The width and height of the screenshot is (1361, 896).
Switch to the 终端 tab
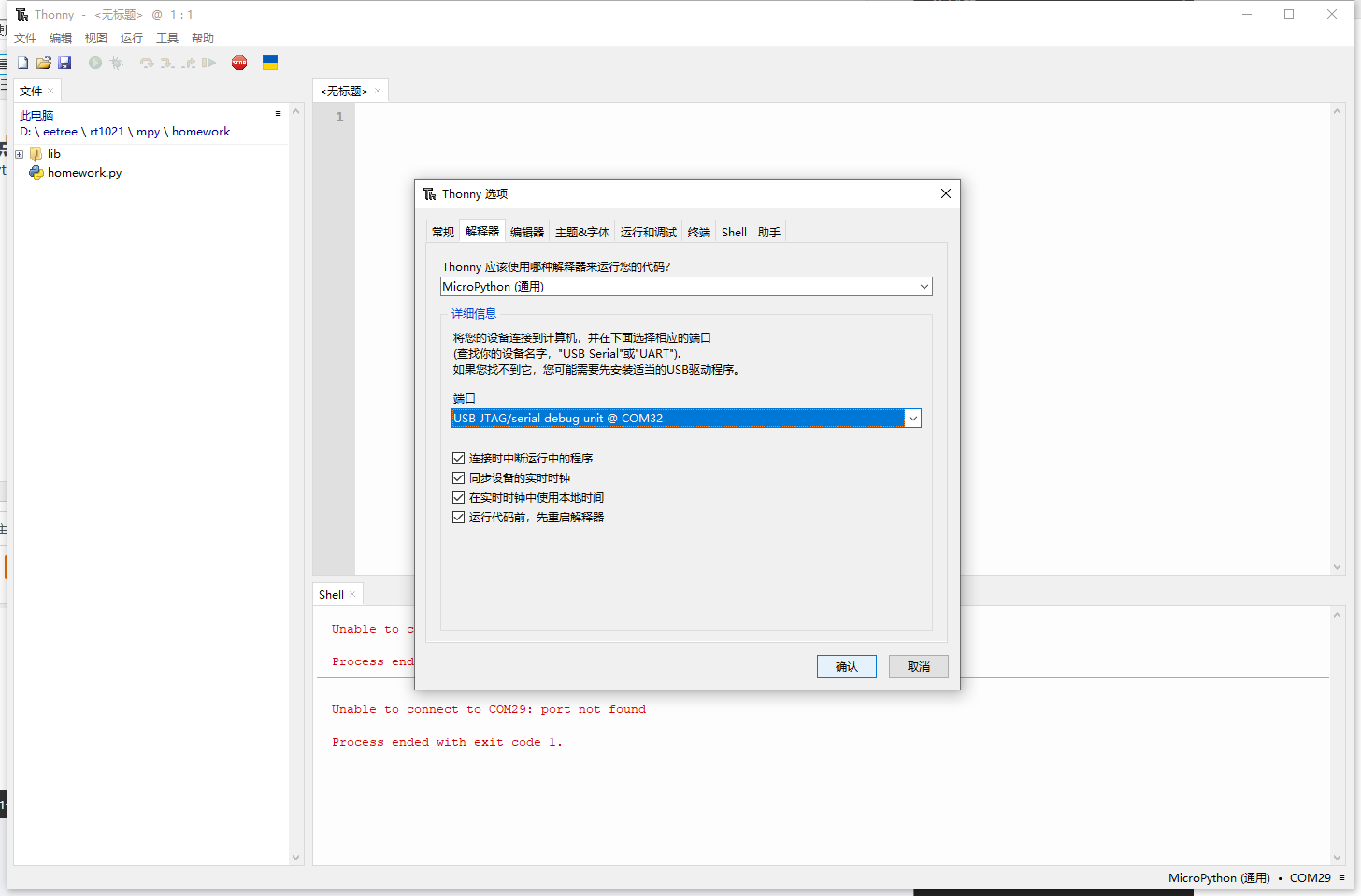coord(699,232)
